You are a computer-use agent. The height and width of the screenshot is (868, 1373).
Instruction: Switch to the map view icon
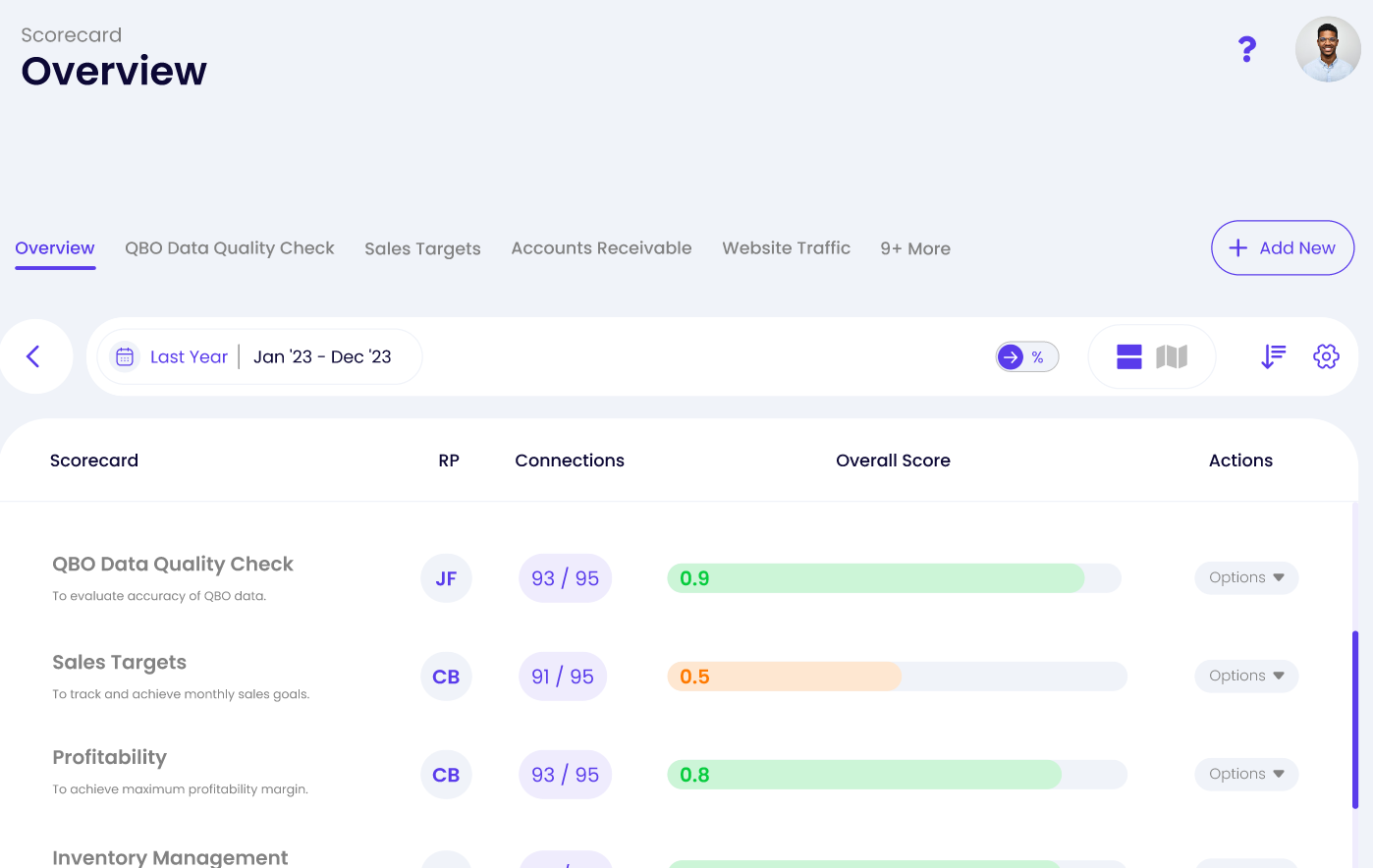1172,356
